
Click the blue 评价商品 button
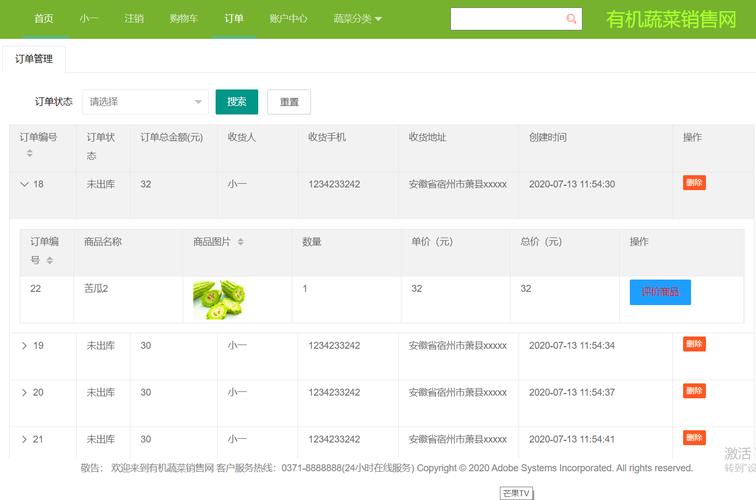pos(660,292)
